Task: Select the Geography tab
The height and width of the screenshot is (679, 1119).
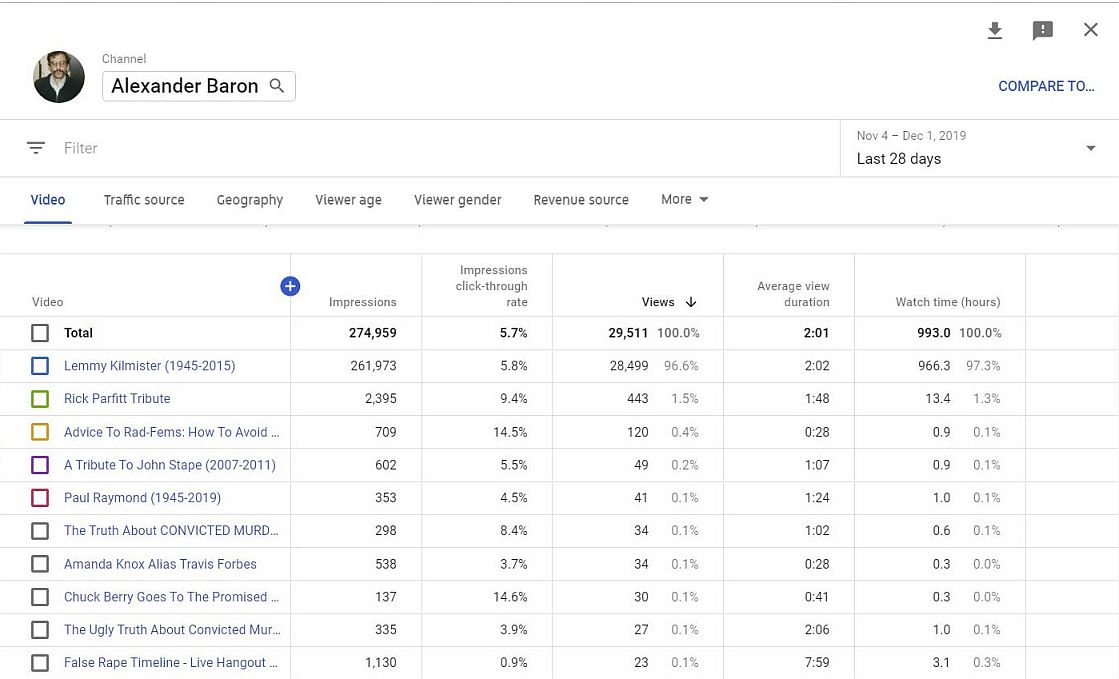Action: 250,200
